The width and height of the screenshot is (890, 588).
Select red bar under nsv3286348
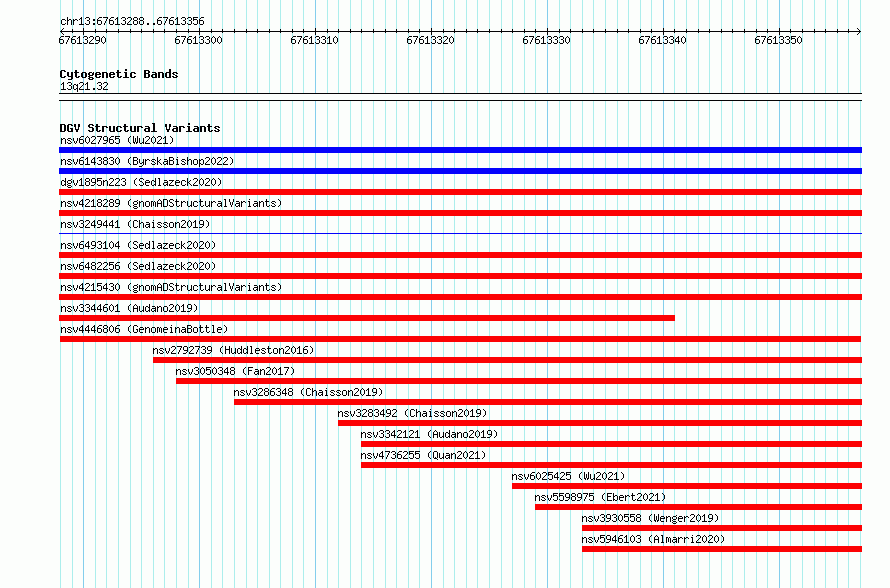click(x=548, y=402)
